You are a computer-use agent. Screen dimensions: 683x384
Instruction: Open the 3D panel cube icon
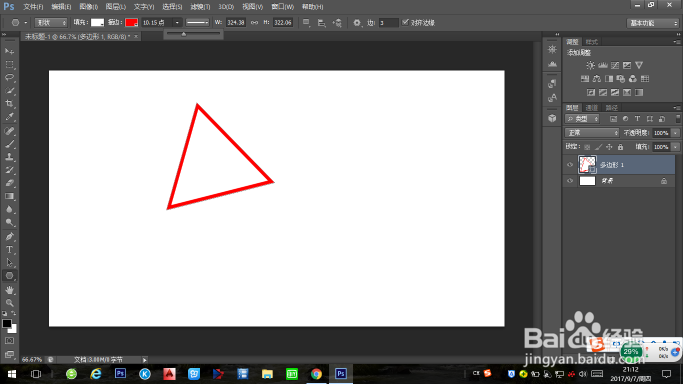pos(552,118)
